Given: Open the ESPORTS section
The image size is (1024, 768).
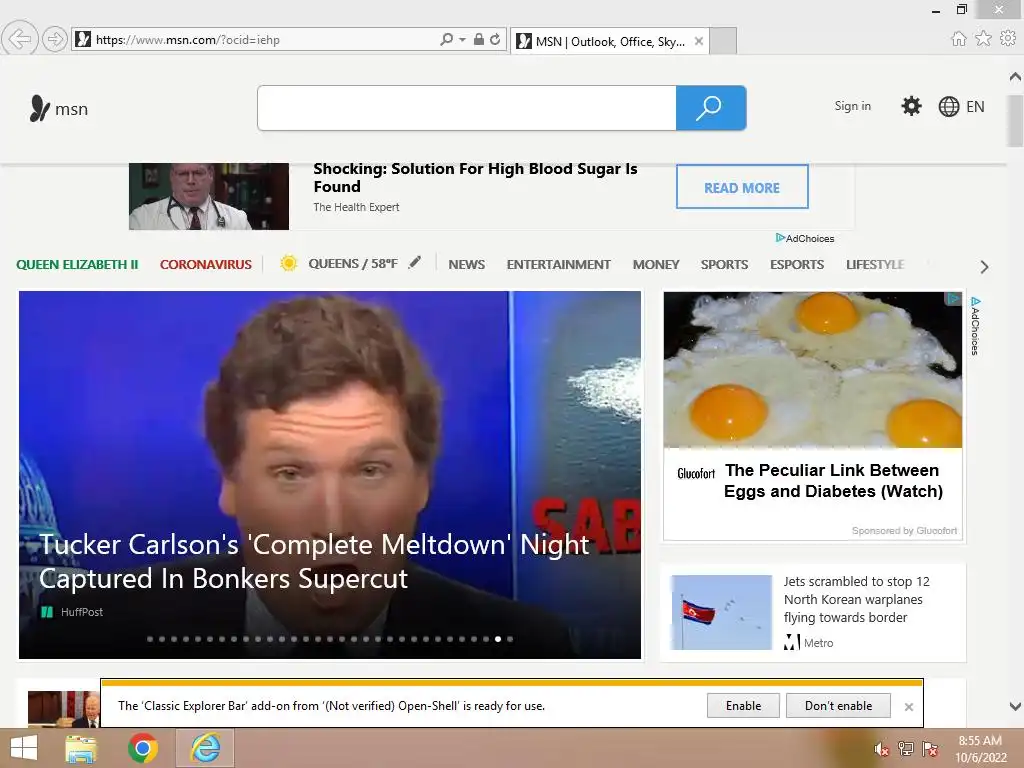Looking at the screenshot, I should [797, 264].
